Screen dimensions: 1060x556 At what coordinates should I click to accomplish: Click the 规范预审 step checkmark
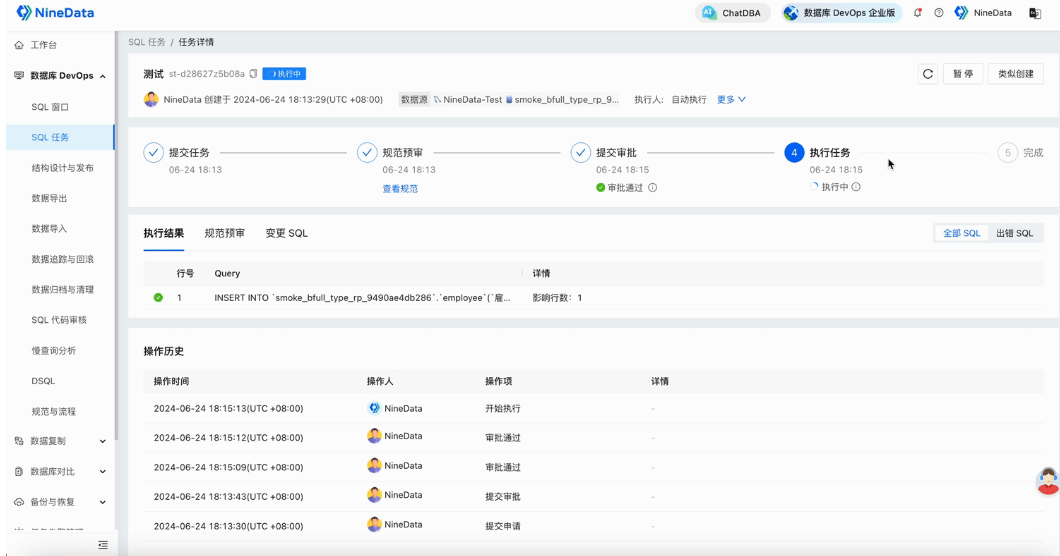coord(367,153)
